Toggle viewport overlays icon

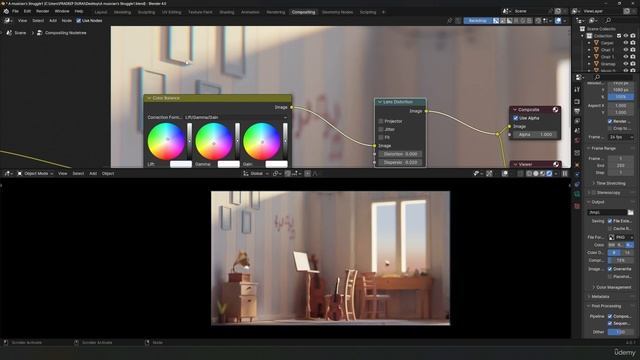point(505,173)
